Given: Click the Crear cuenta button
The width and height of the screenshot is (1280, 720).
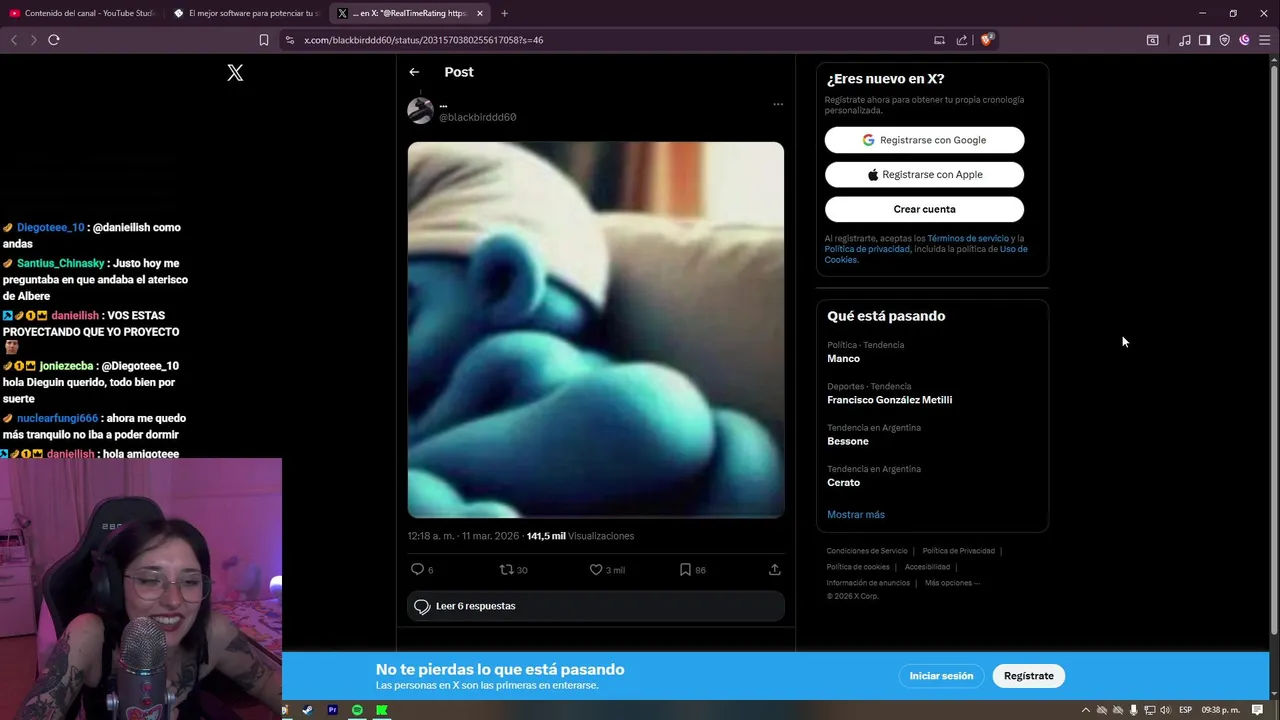Looking at the screenshot, I should 924,209.
